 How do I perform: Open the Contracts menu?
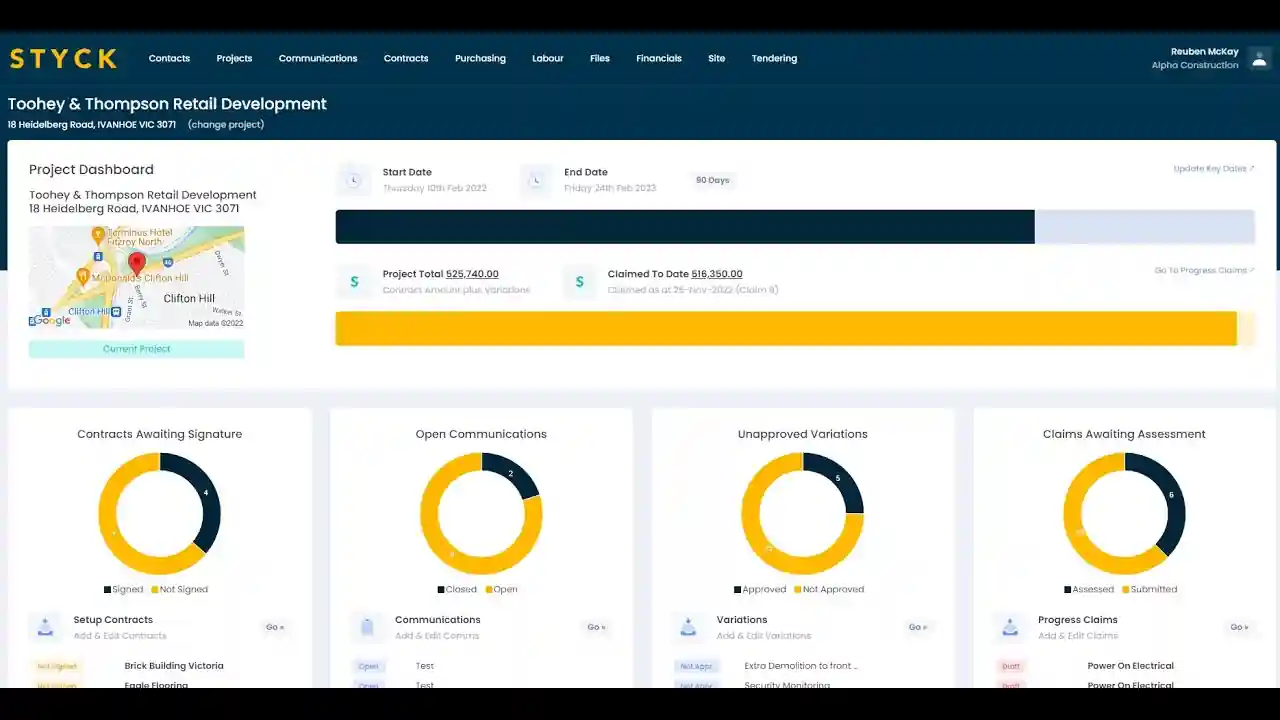pos(406,58)
